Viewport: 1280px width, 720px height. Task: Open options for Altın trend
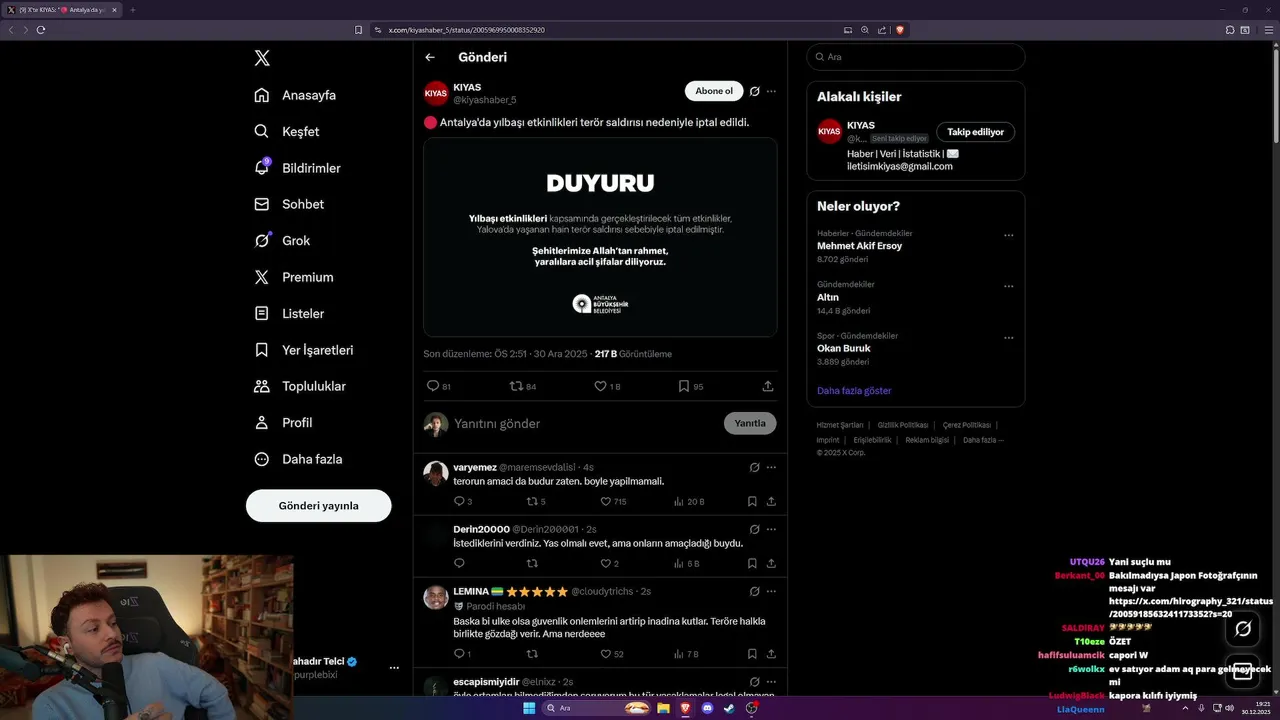1009,287
